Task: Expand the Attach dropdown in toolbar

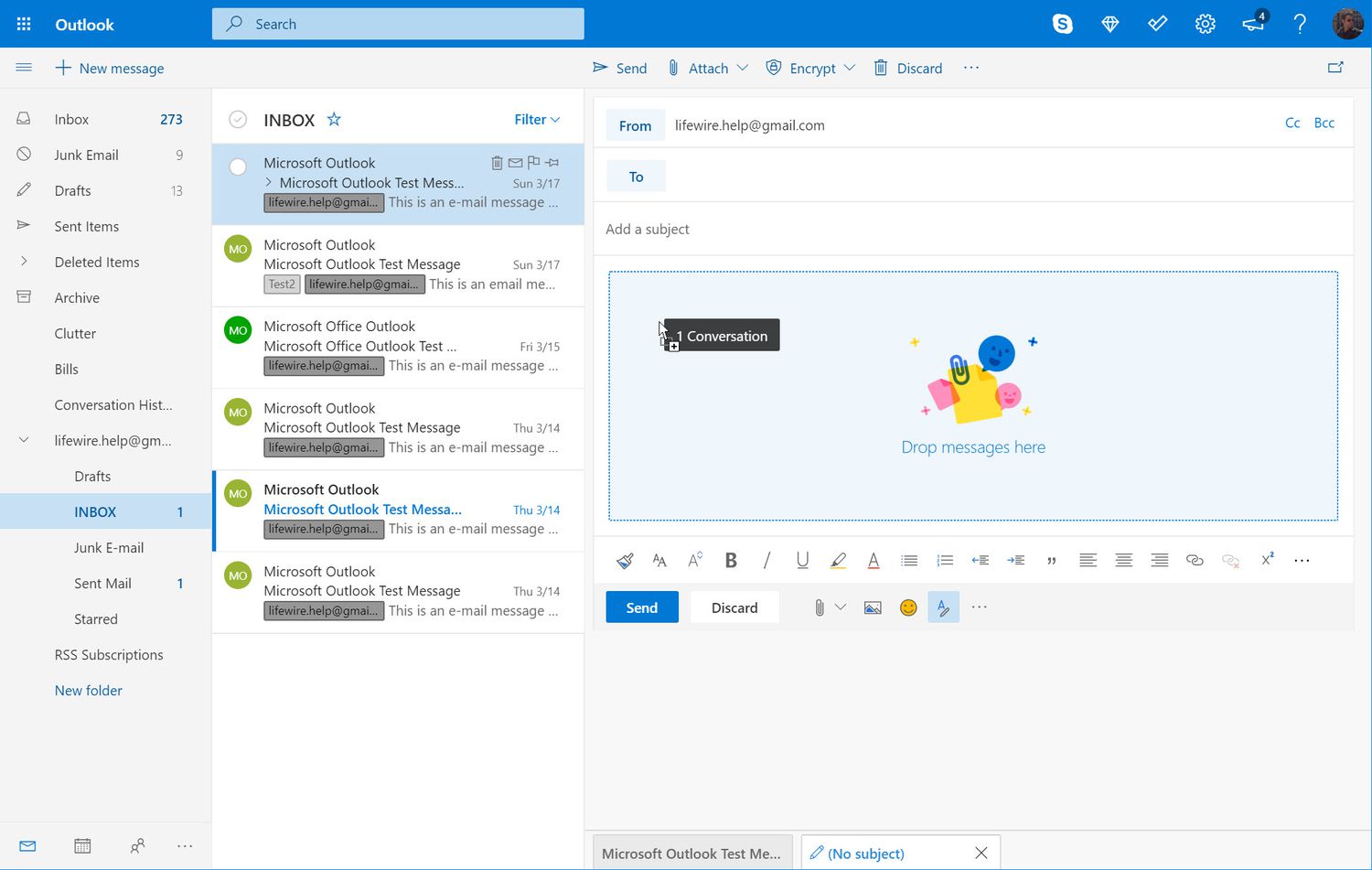Action: (x=743, y=68)
